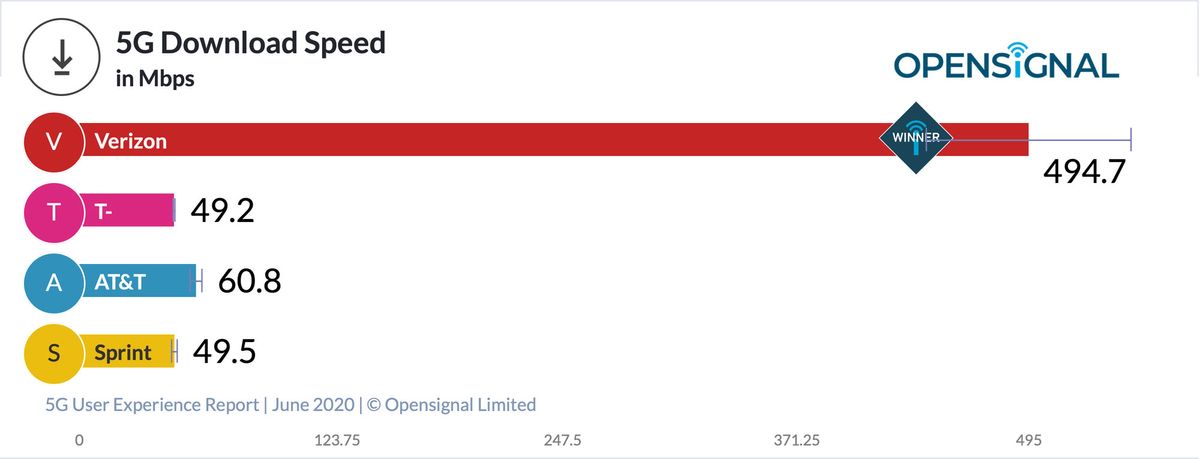Click the "5G Download Speed" title
This screenshot has width=1200, height=459.
click(x=251, y=43)
